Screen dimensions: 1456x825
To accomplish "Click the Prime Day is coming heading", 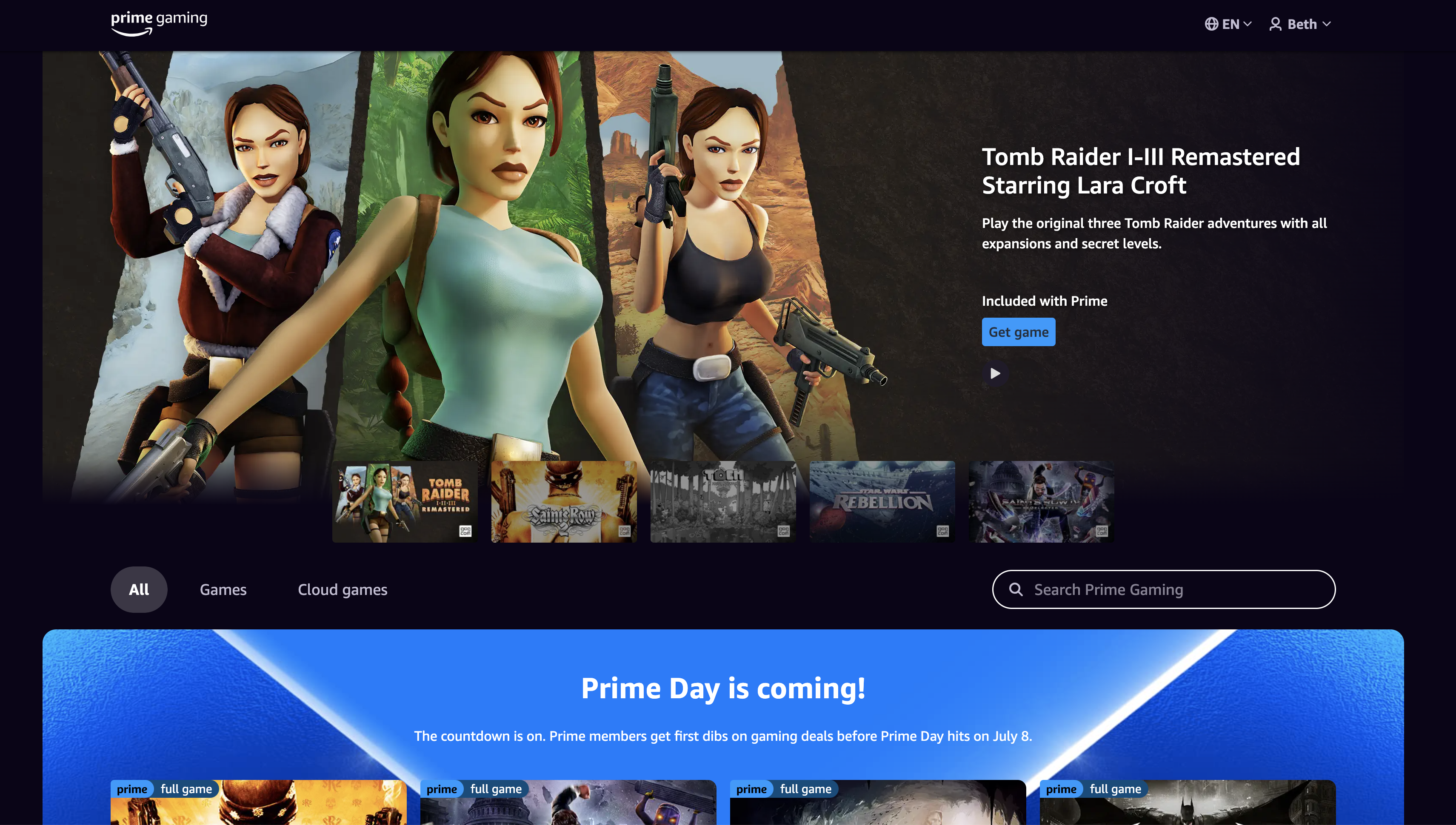I will (x=723, y=688).
